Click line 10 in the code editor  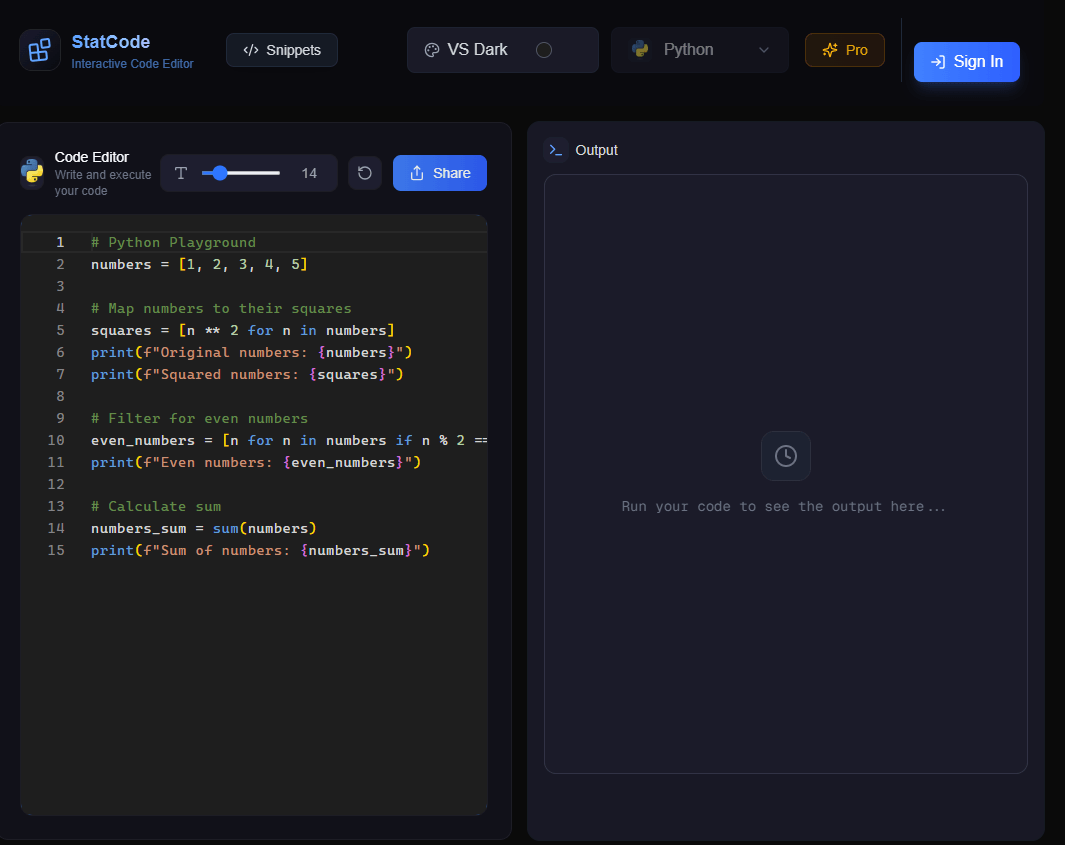pos(288,440)
